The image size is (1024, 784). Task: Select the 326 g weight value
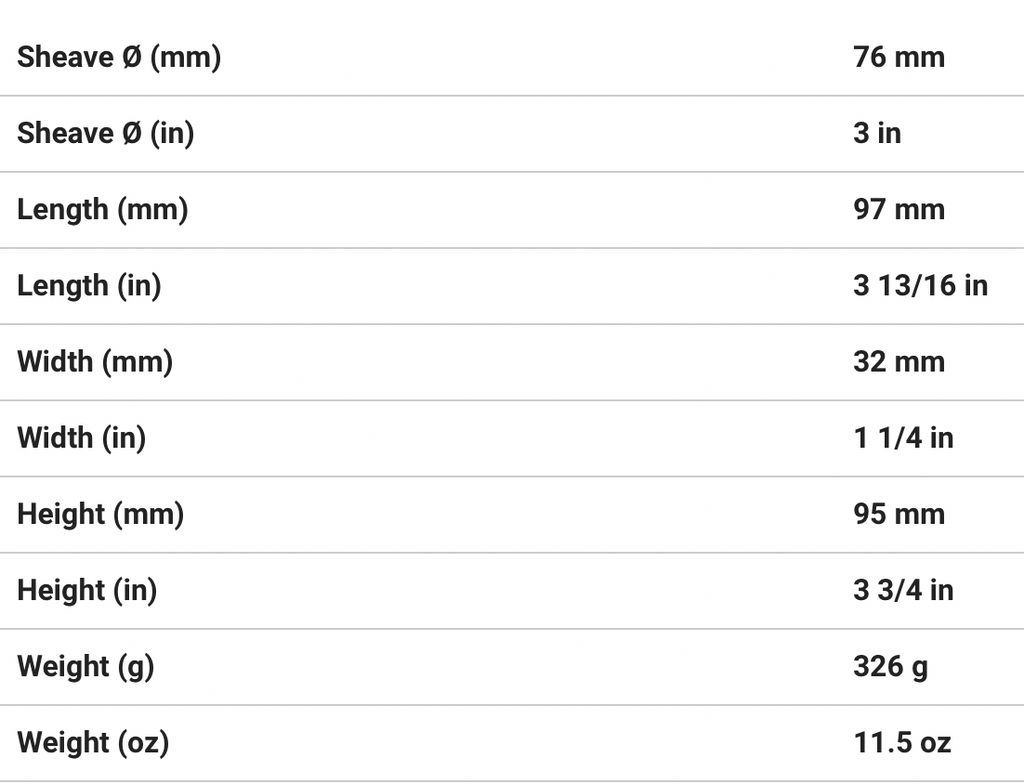click(x=890, y=666)
